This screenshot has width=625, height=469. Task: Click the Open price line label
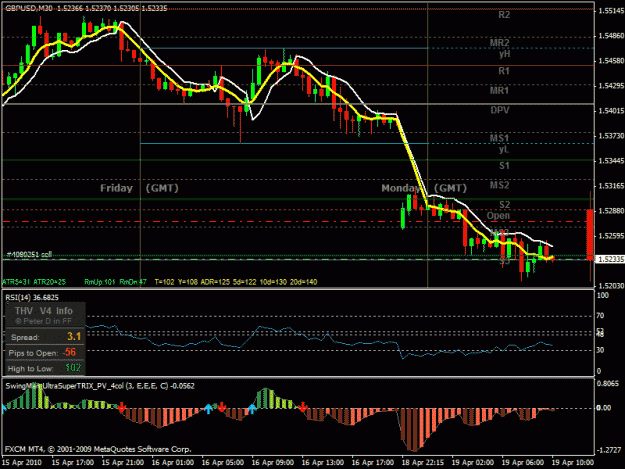pos(498,216)
